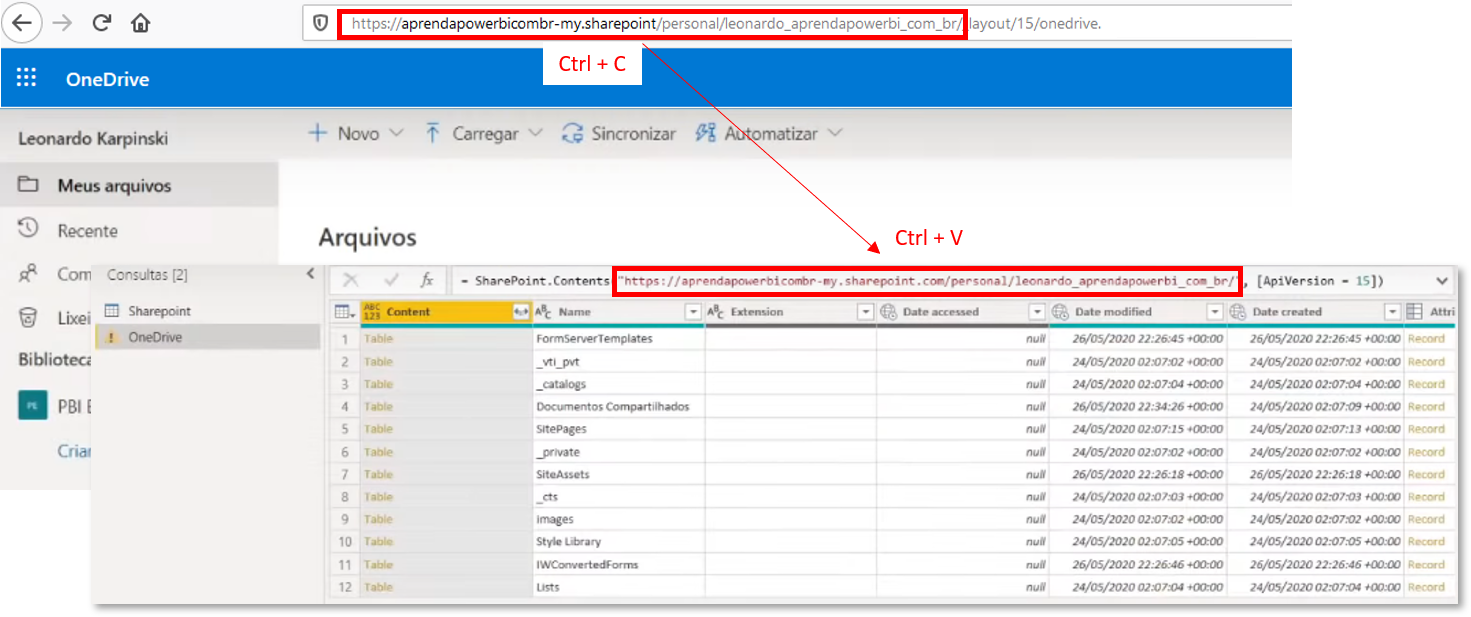Click the browser home icon
The image size is (1471, 617).
(x=139, y=22)
